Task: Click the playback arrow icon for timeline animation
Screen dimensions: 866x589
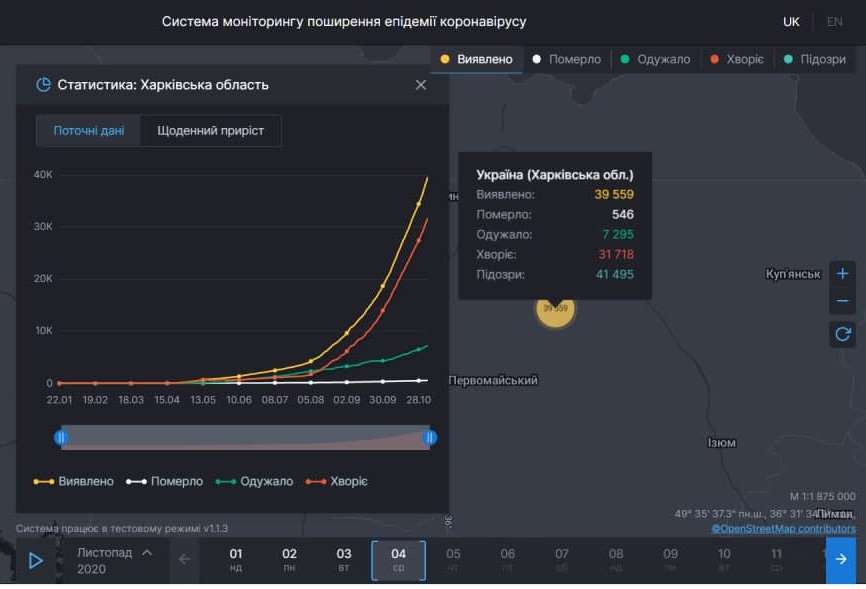Action: 38,560
